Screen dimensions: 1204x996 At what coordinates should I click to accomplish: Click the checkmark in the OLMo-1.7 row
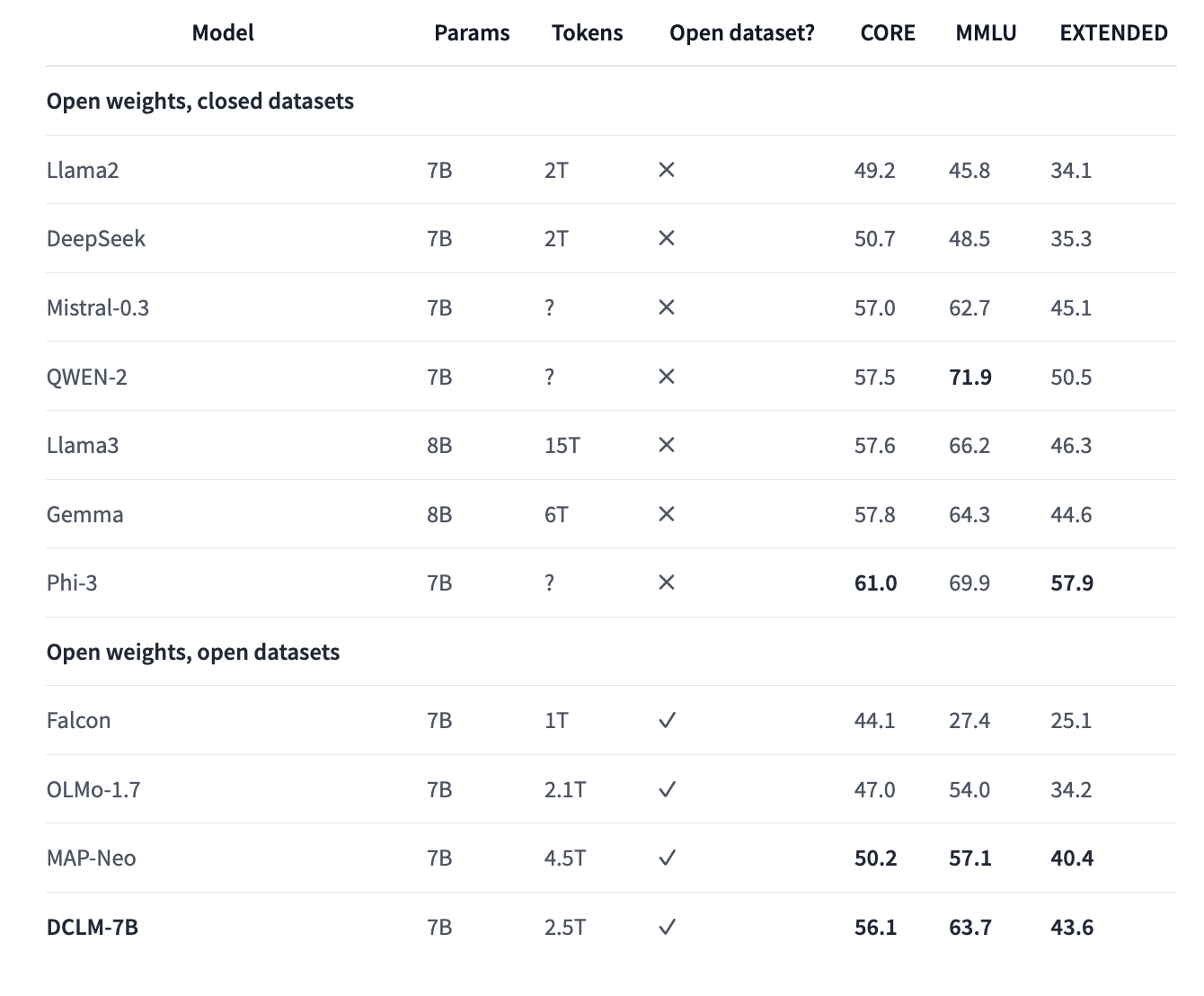pyautogui.click(x=667, y=789)
